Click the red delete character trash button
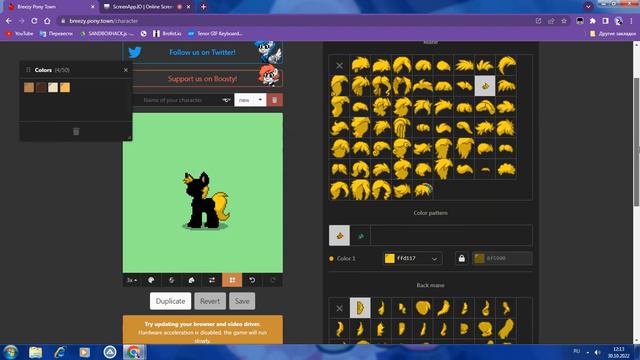Image resolution: width=640 pixels, height=360 pixels. click(x=275, y=100)
